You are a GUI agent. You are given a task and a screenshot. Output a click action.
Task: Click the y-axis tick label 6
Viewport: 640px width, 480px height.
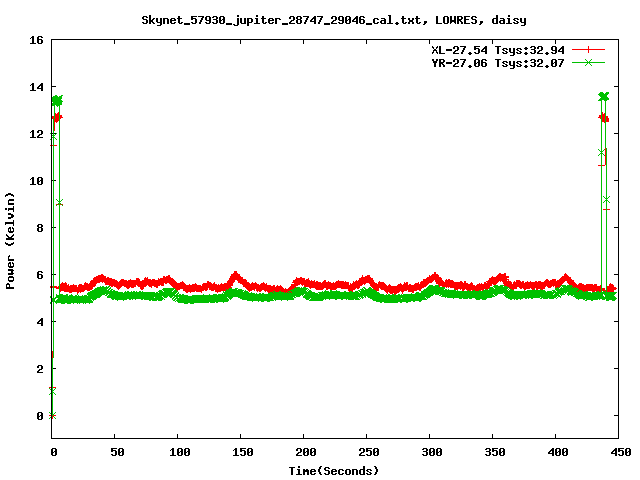(x=40, y=275)
